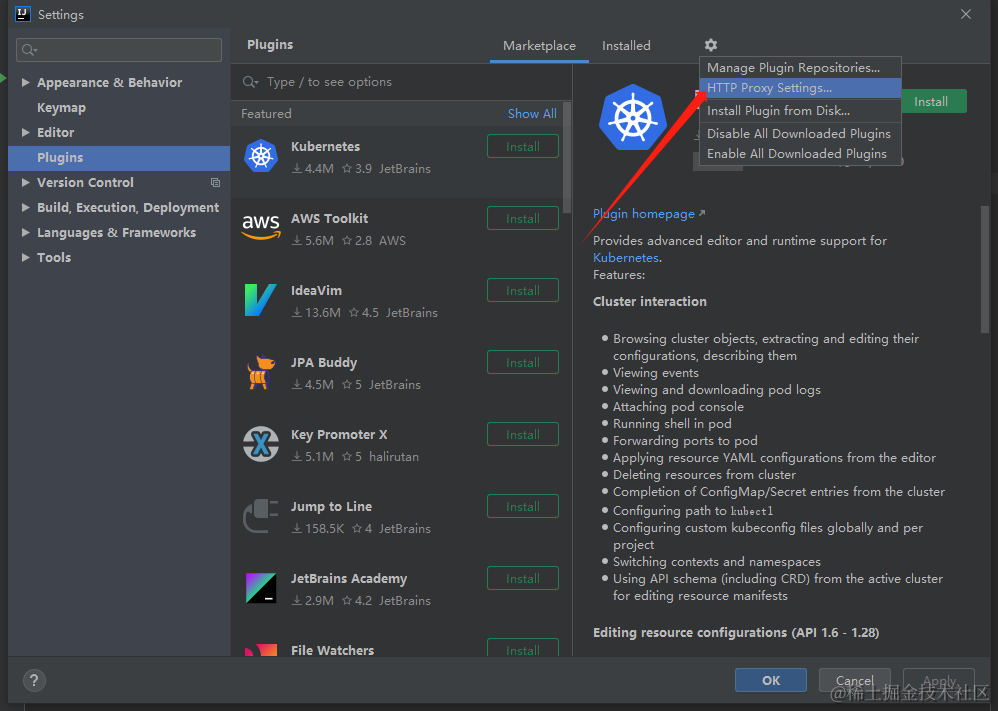Install the Key Promoter X plugin

pyautogui.click(x=523, y=434)
